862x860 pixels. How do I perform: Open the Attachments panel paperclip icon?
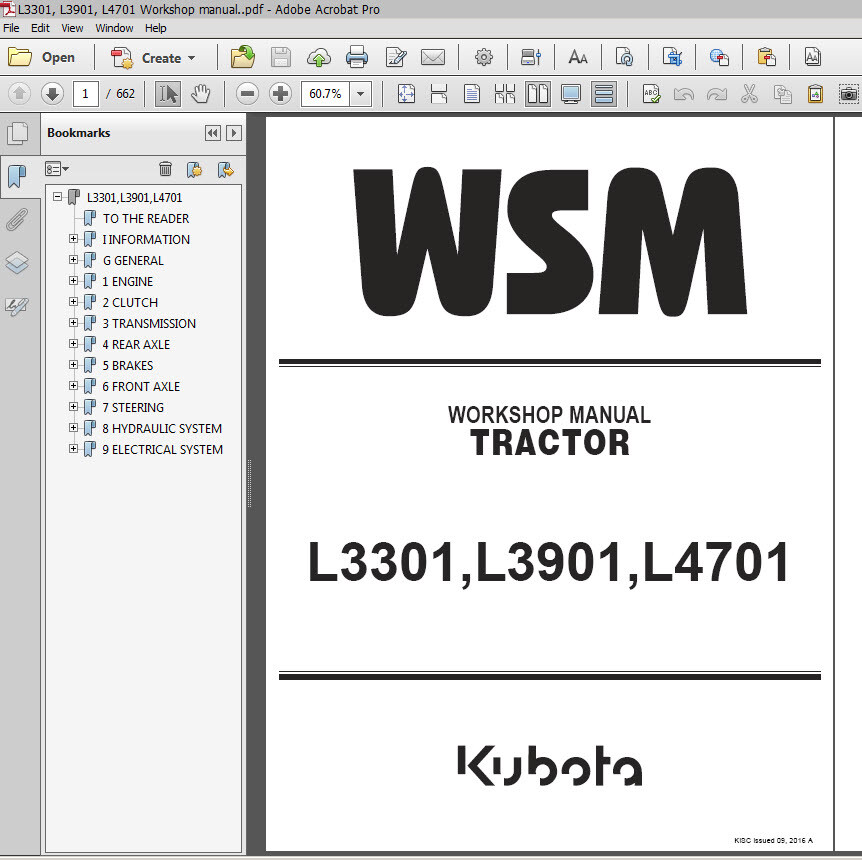tap(17, 220)
